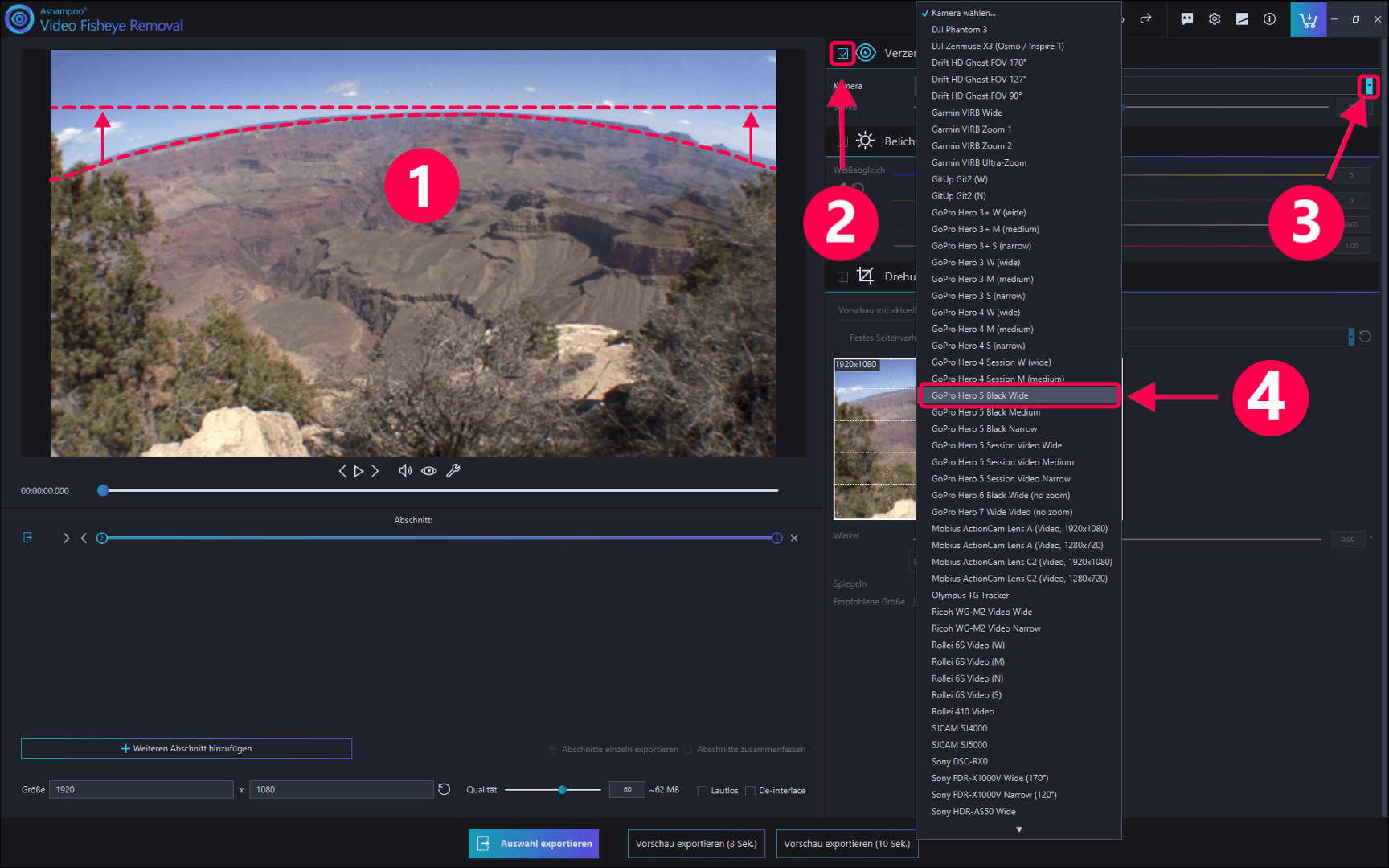Open the wrench tools icon
Viewport: 1389px width, 868px height.
[453, 471]
